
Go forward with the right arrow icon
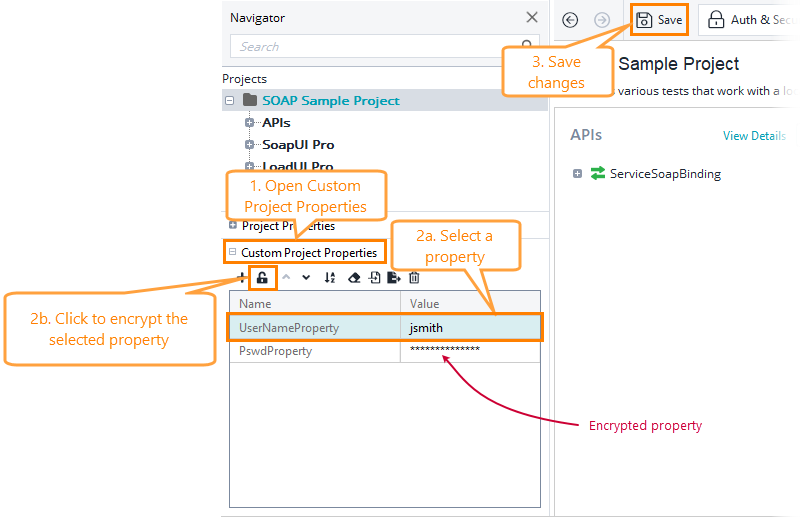point(602,20)
